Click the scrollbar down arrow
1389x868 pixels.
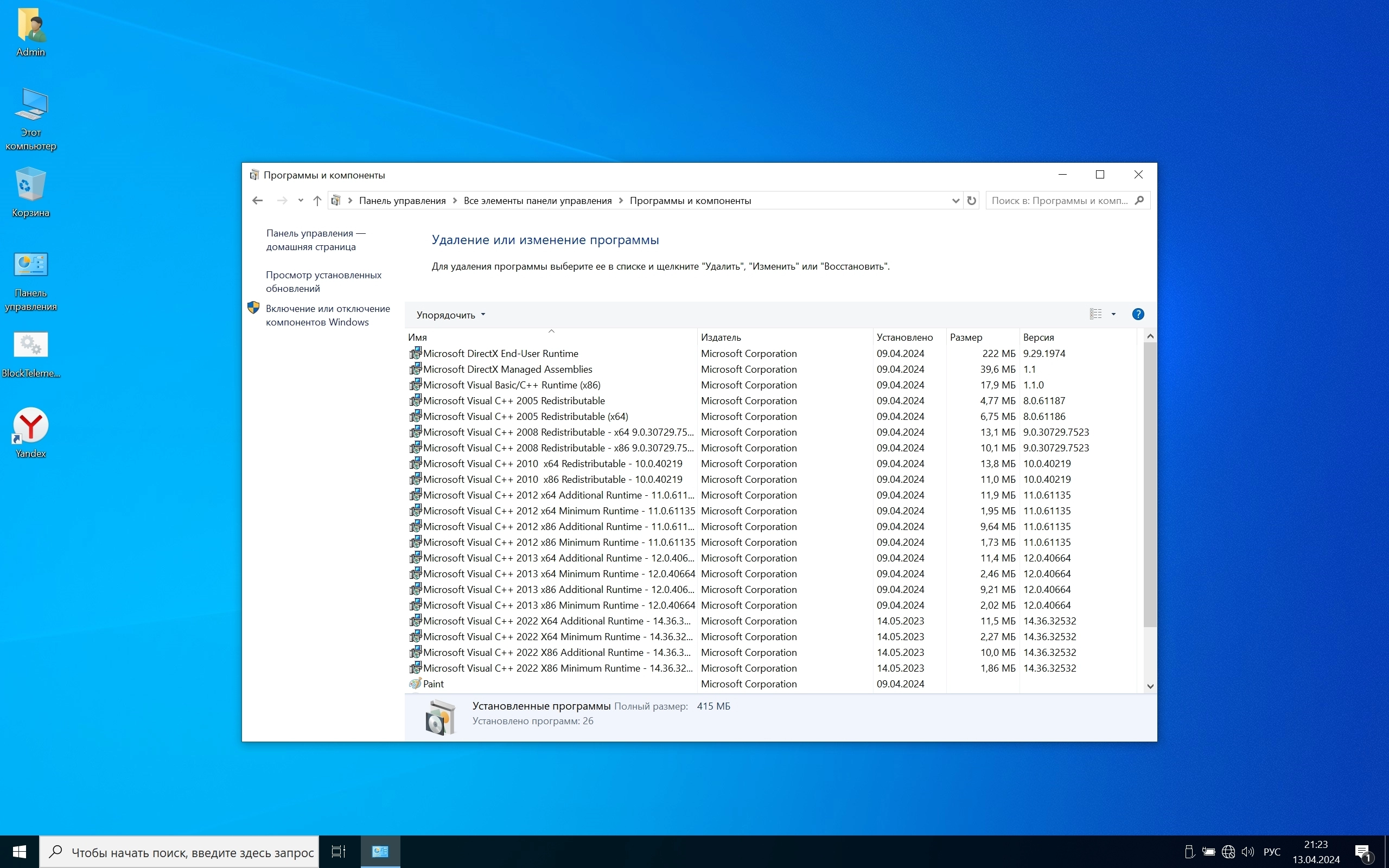(1150, 686)
